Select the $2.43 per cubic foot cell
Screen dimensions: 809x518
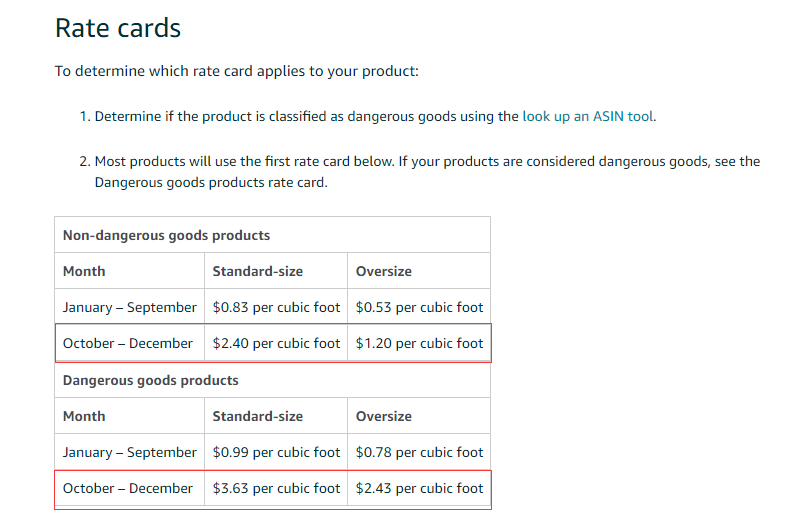point(419,488)
